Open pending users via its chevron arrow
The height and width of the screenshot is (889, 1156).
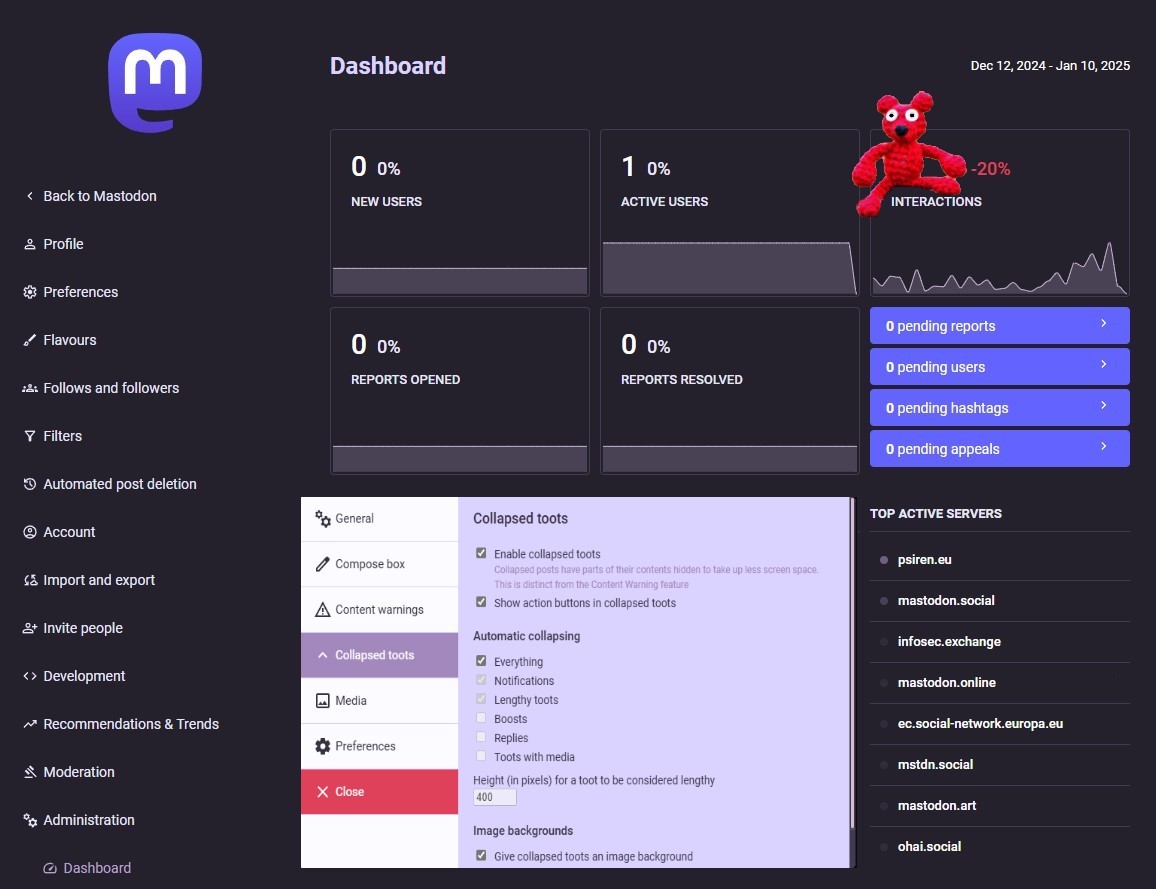[x=1104, y=365]
